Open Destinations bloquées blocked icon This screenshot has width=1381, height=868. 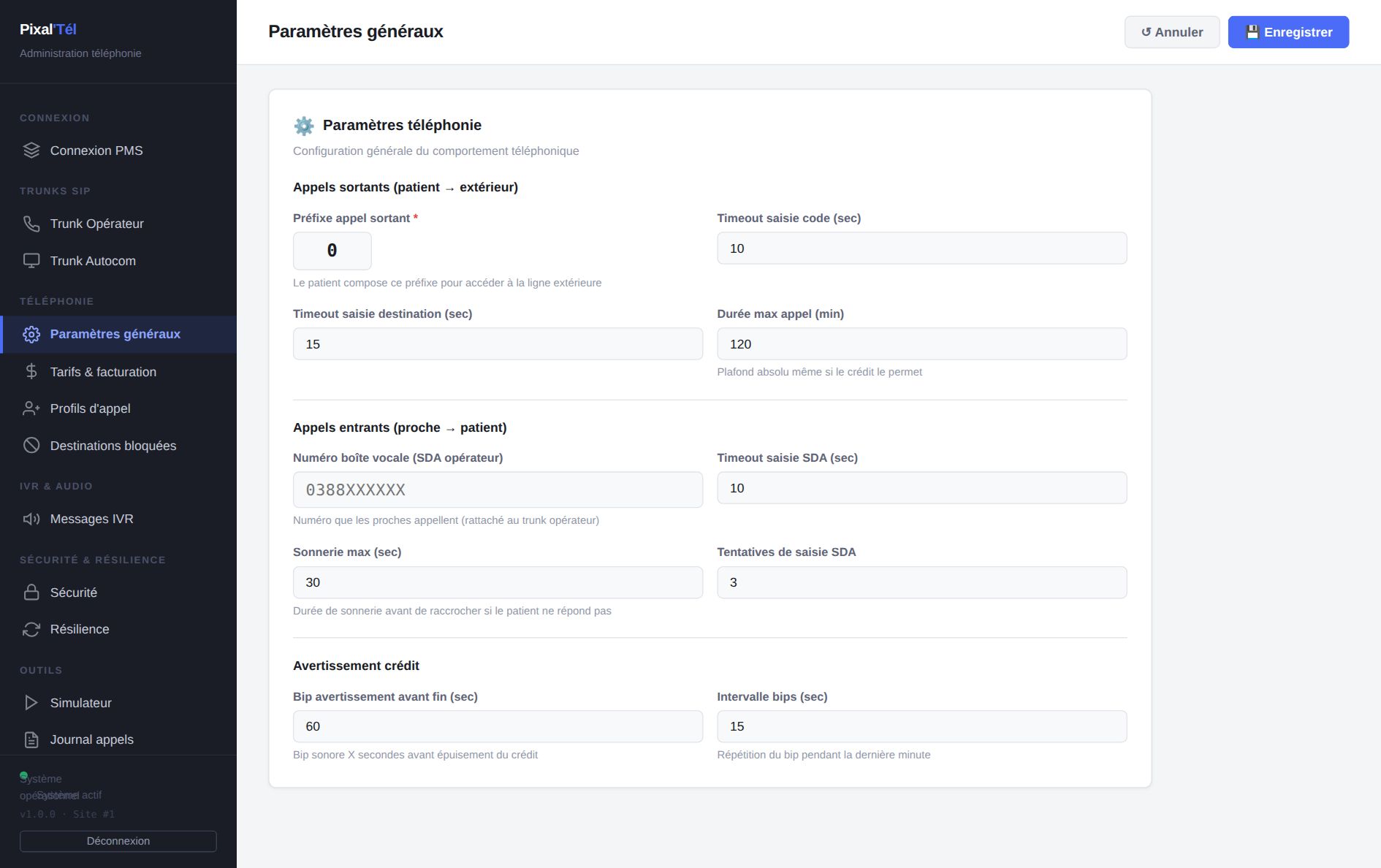pyautogui.click(x=31, y=446)
